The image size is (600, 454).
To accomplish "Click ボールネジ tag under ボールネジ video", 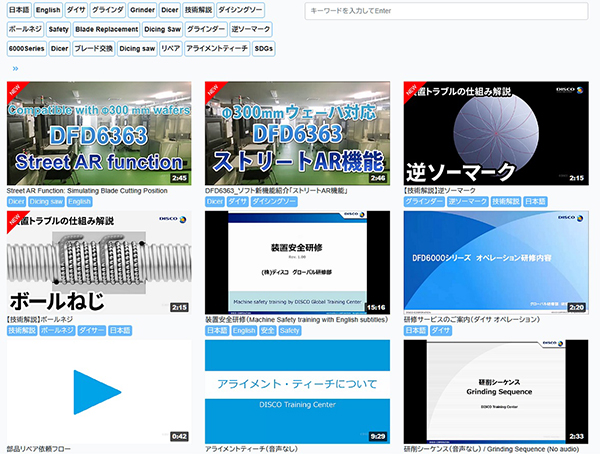I will pos(57,330).
